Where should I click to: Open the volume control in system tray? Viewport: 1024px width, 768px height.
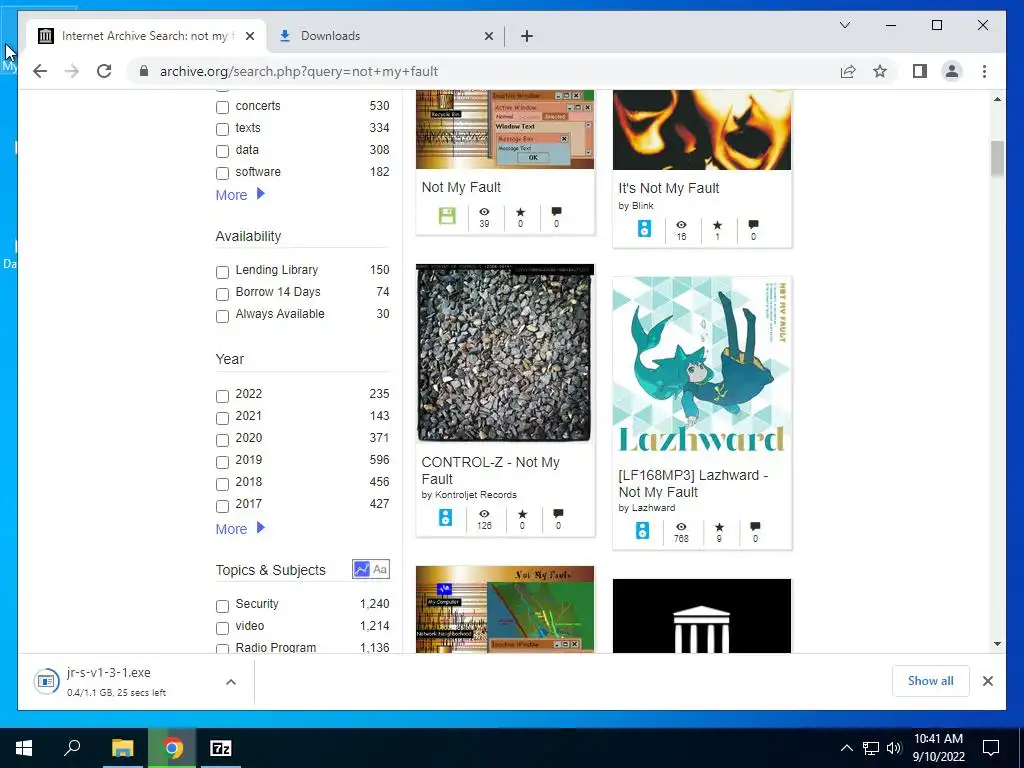coord(894,748)
